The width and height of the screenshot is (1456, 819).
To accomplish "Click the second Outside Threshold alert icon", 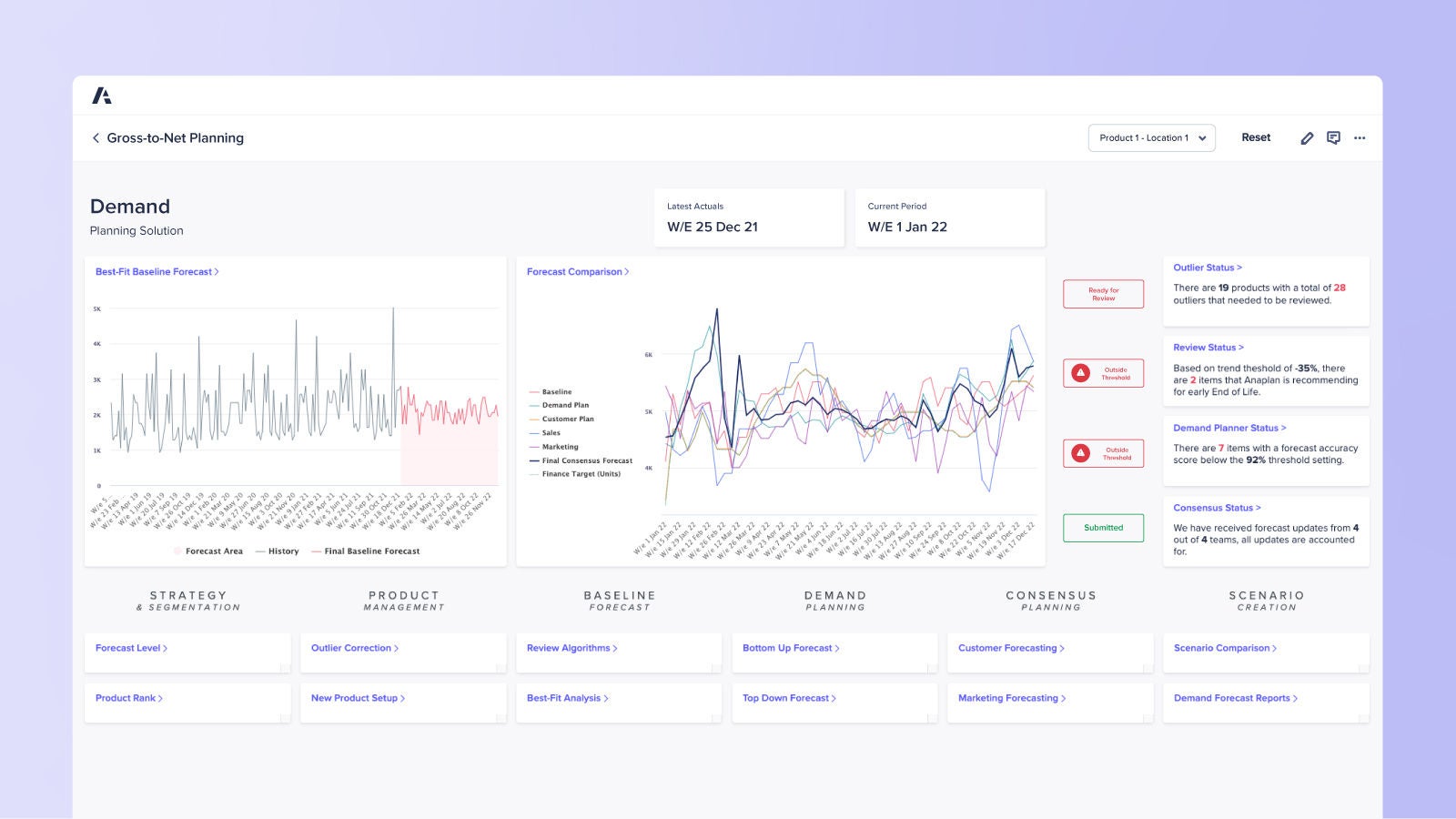I will (x=1079, y=452).
